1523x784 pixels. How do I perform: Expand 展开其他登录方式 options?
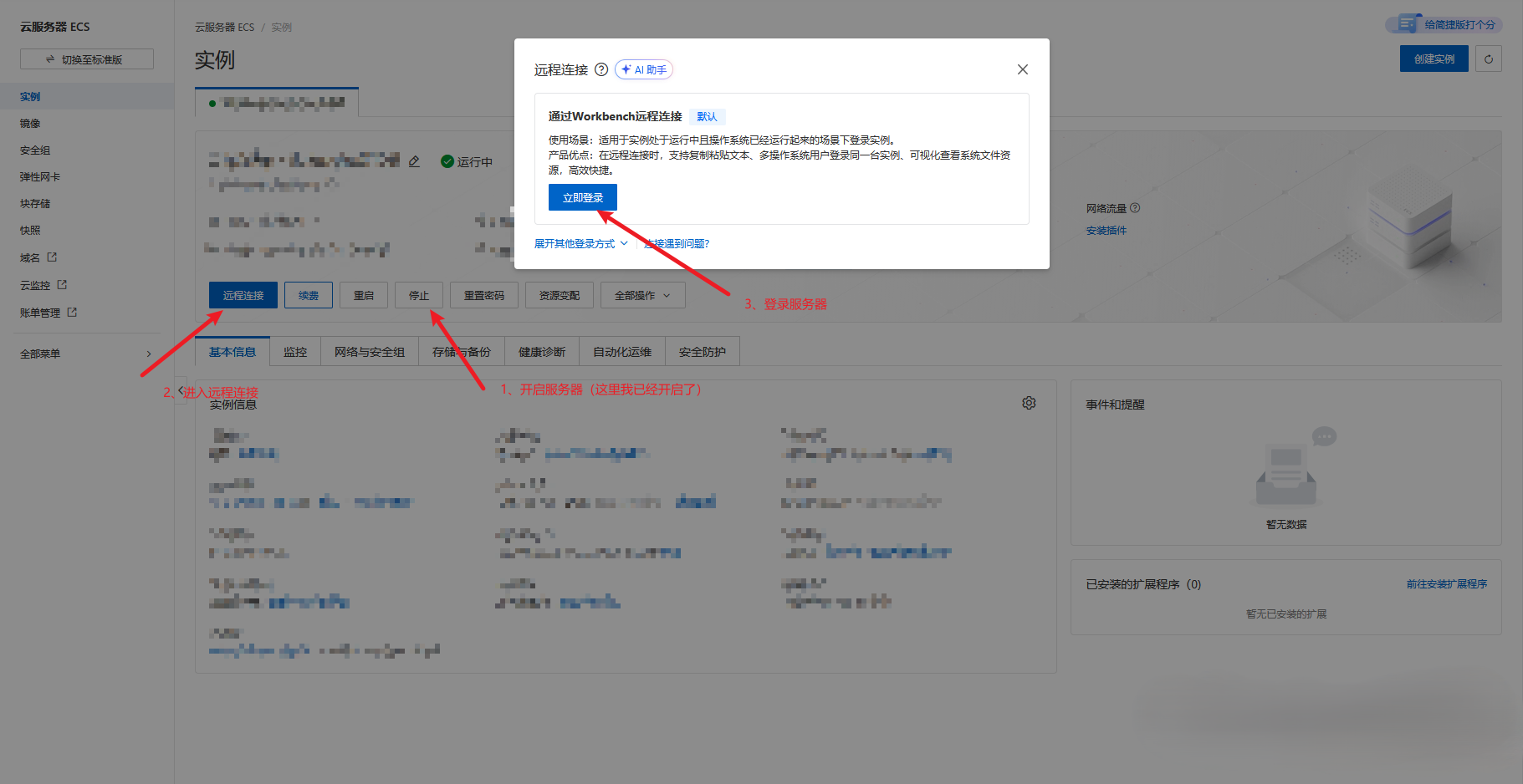pos(580,243)
